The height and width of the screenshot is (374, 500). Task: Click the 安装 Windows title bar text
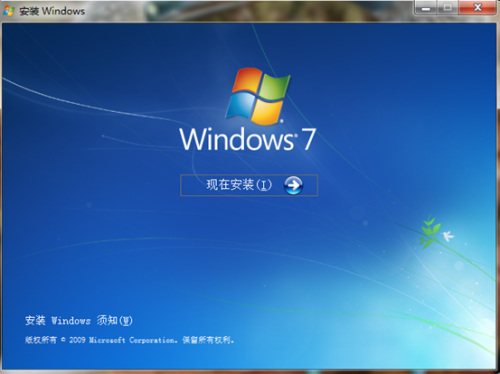coord(52,11)
